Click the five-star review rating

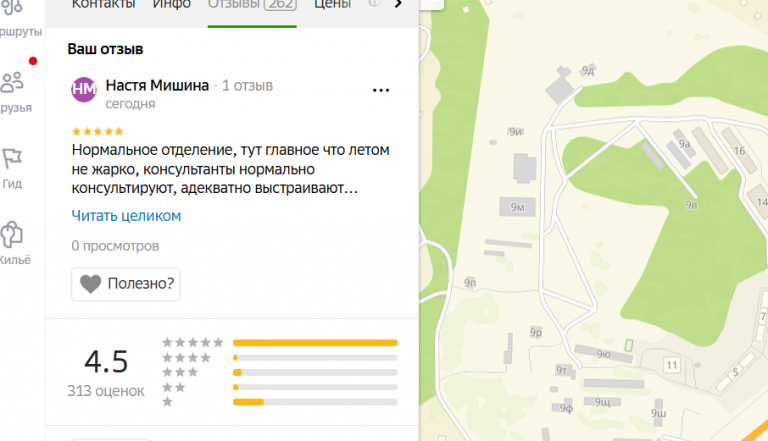pyautogui.click(x=97, y=131)
